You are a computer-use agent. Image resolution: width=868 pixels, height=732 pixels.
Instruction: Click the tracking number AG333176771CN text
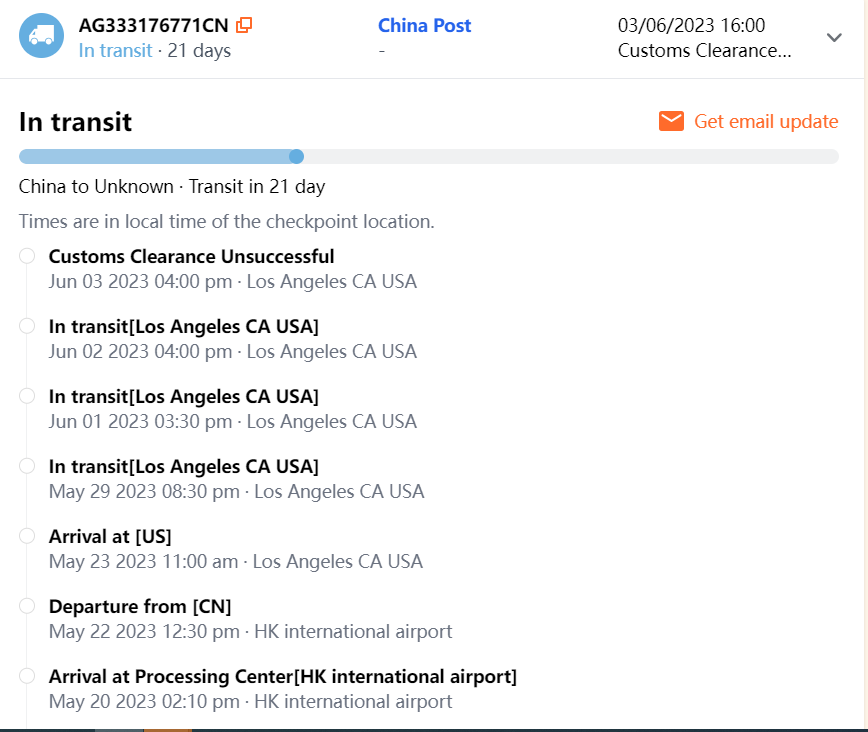coord(154,26)
